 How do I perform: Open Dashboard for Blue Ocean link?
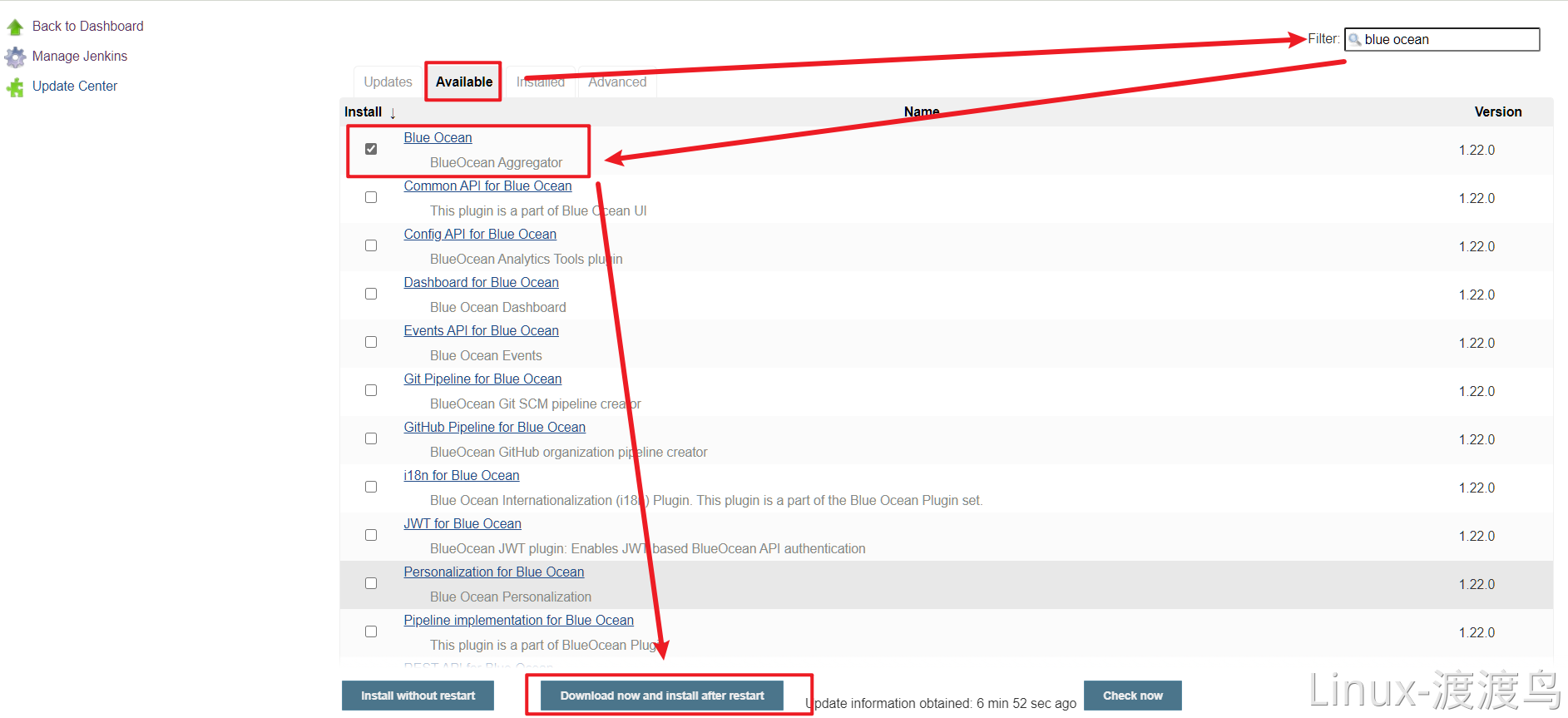click(481, 282)
